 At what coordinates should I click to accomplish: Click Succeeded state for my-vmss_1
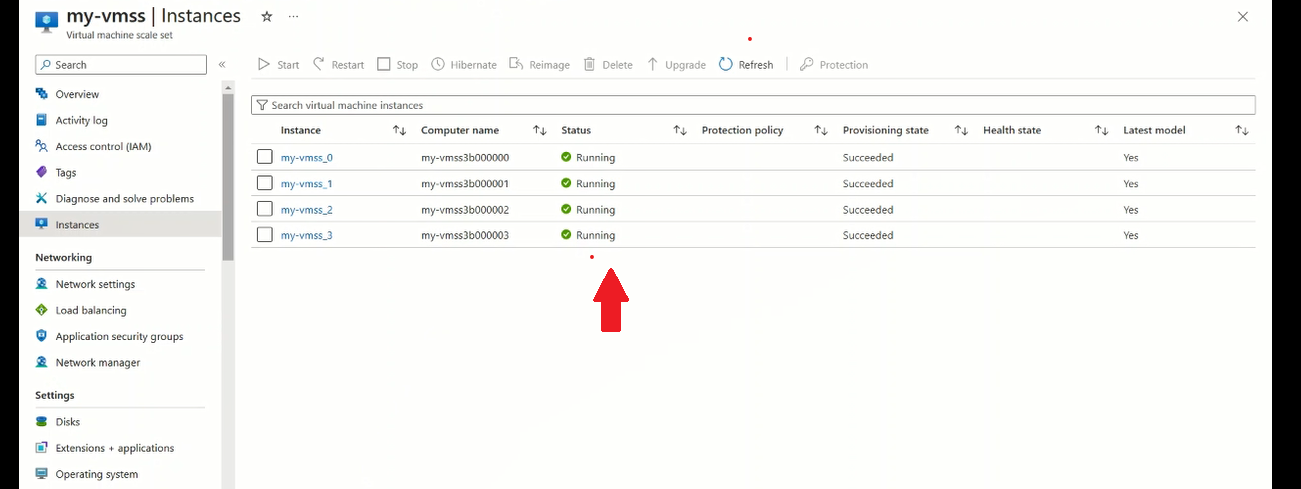tap(868, 184)
